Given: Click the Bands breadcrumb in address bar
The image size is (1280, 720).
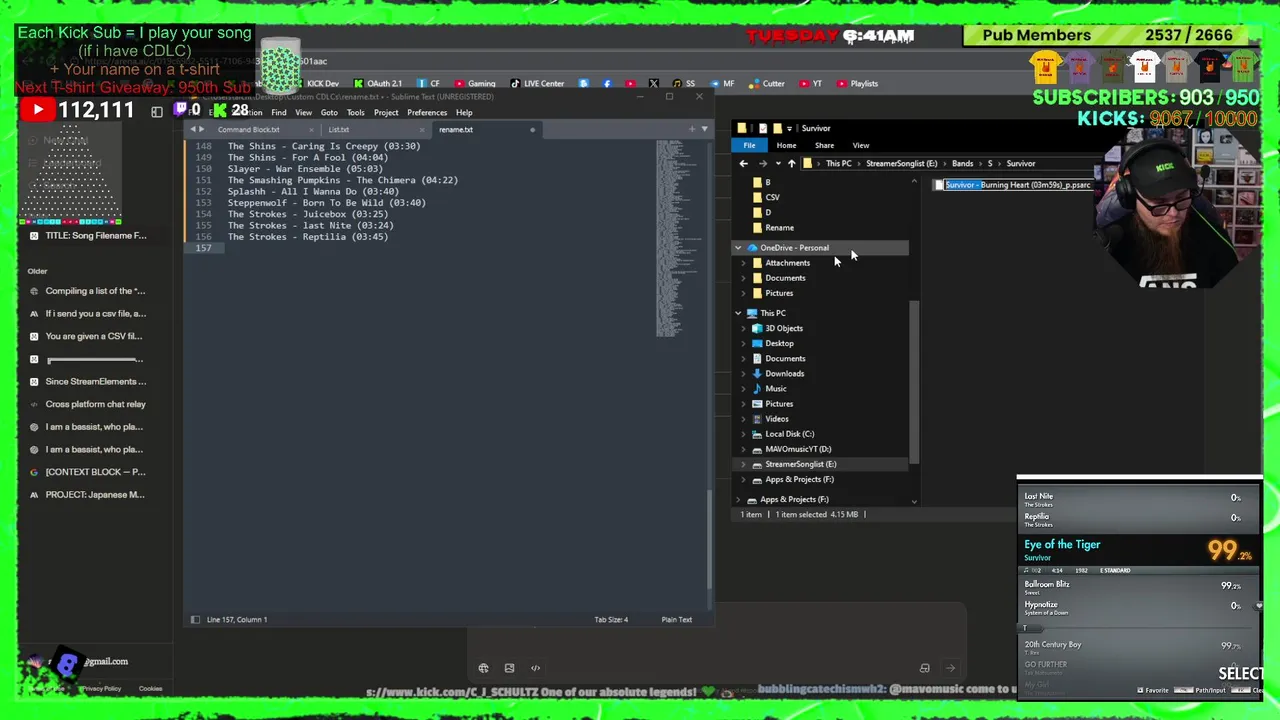Looking at the screenshot, I should 962,164.
